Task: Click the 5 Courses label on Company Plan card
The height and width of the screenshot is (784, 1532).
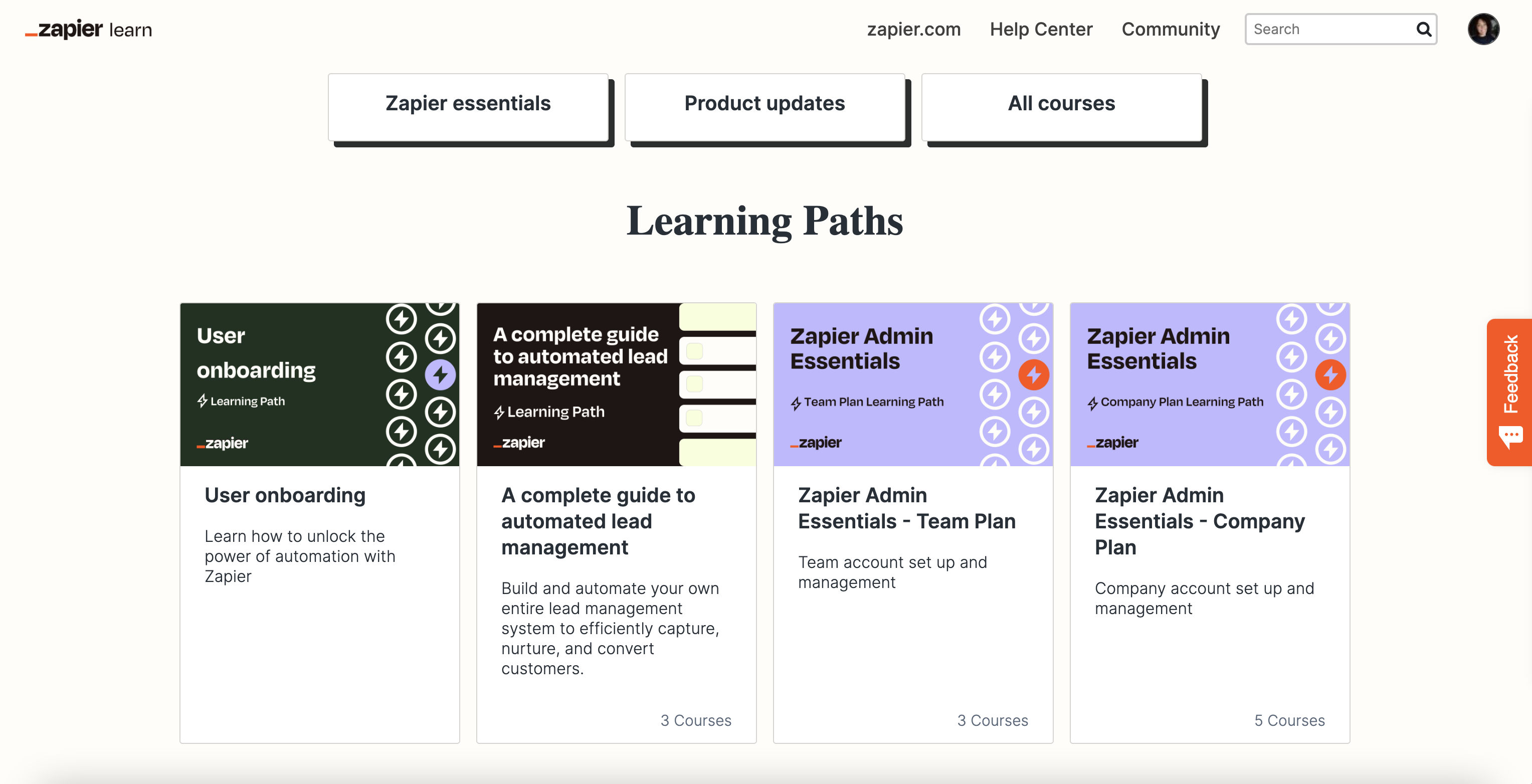Action: click(x=1289, y=720)
